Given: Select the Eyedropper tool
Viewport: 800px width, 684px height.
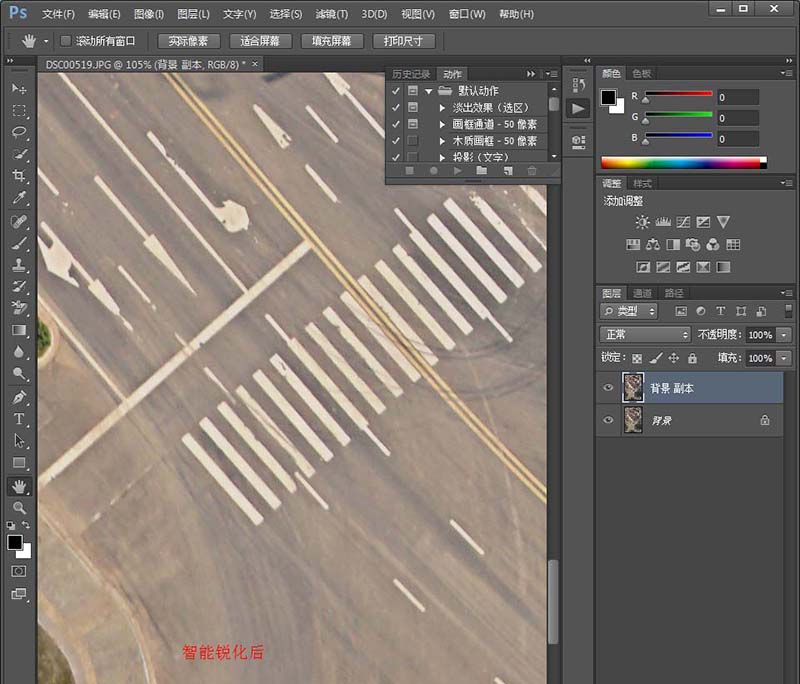Looking at the screenshot, I should [19, 198].
